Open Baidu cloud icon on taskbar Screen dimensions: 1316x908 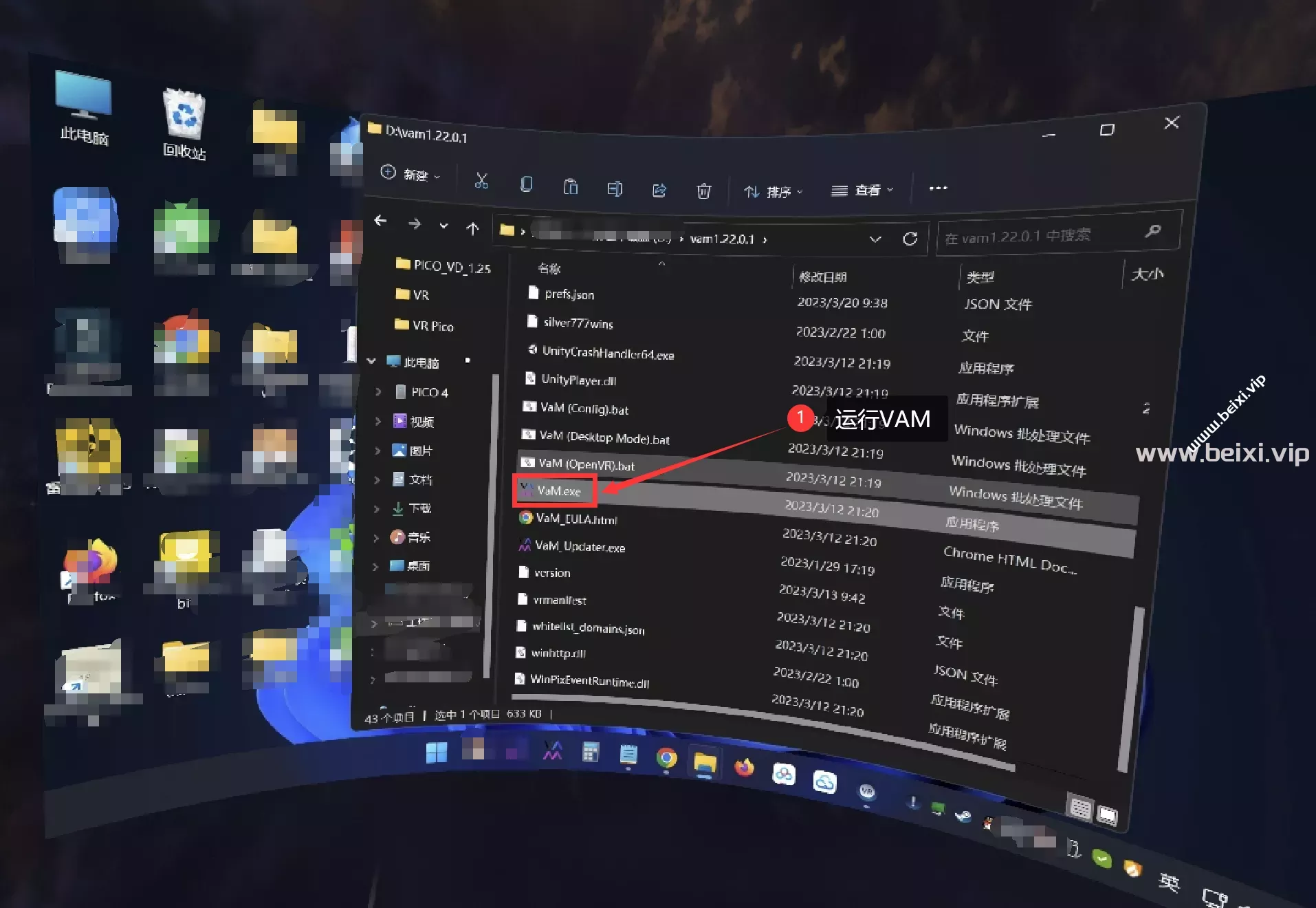click(x=783, y=775)
